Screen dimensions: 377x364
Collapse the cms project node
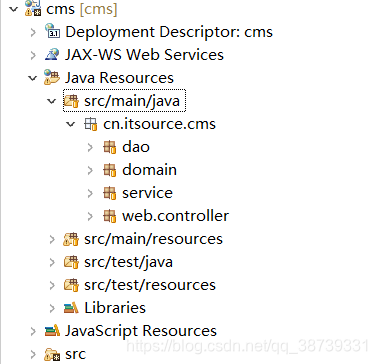[x=14, y=9]
